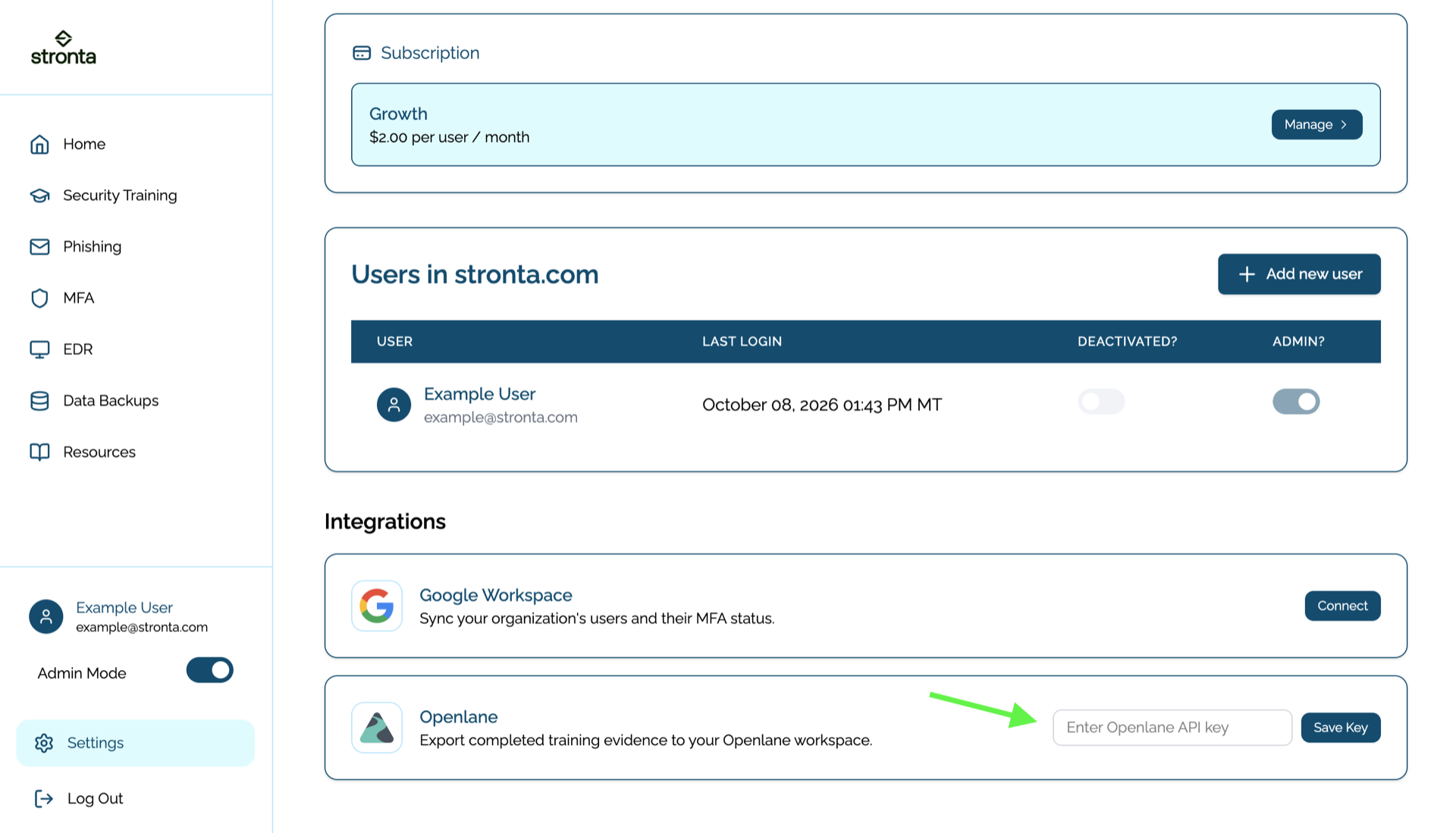Focus the Openlane API key field
Viewport: 1456px width, 833px height.
1172,728
